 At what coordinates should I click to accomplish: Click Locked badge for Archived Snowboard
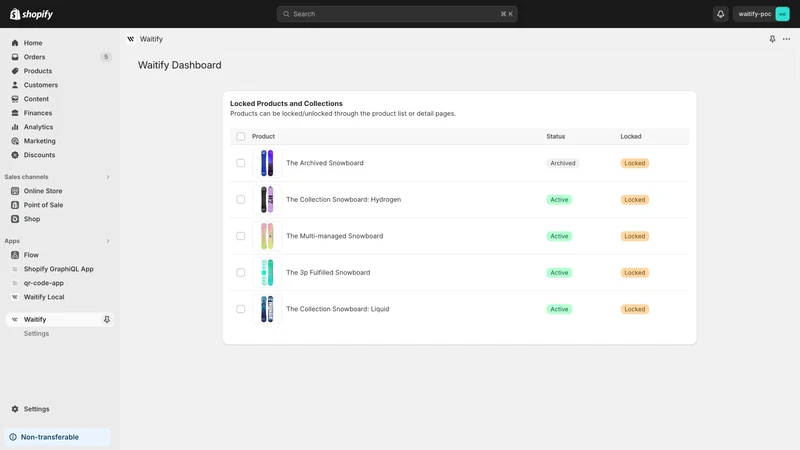635,163
